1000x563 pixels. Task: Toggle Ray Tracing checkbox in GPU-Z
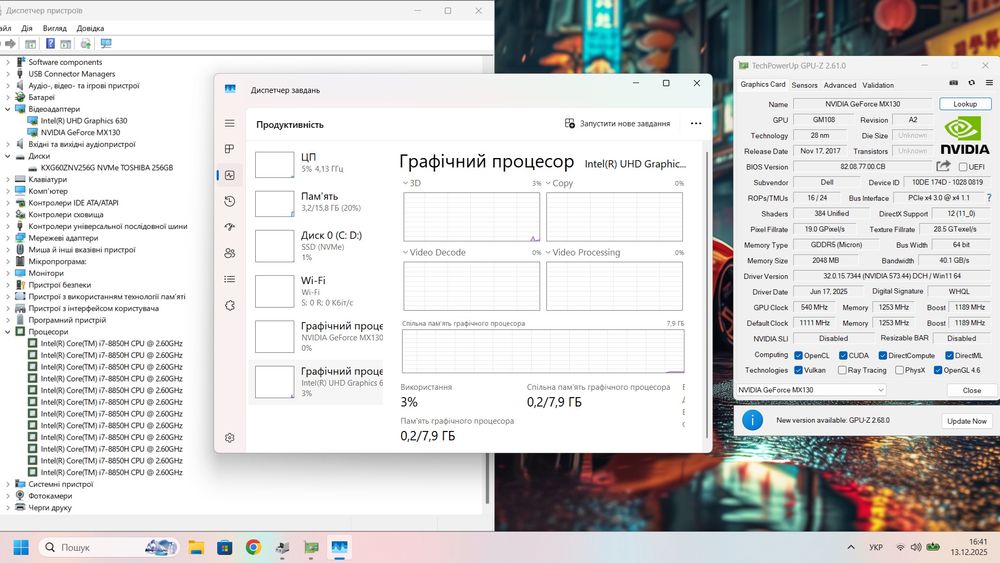point(842,370)
